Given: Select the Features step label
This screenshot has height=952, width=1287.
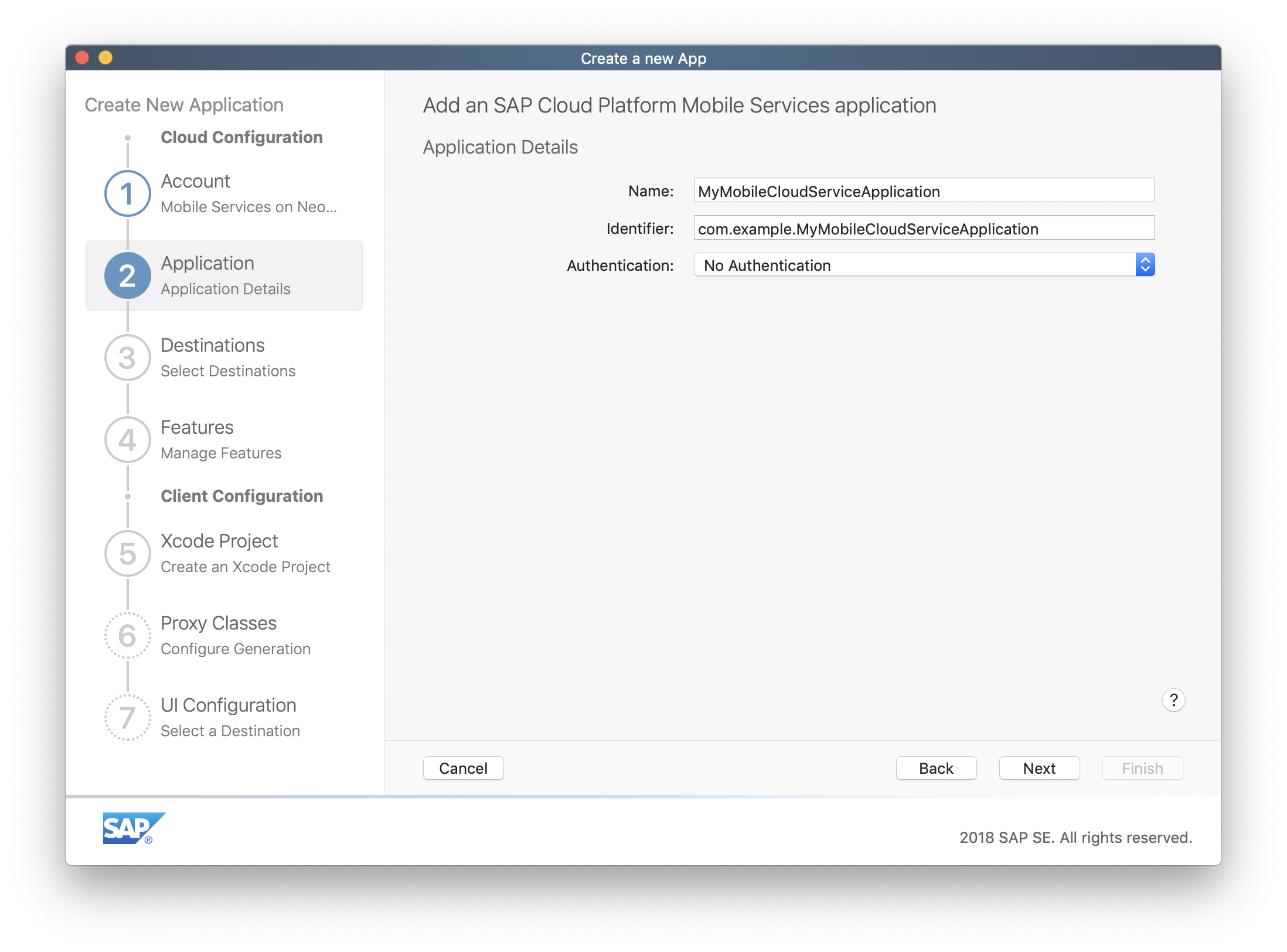Looking at the screenshot, I should pos(197,427).
